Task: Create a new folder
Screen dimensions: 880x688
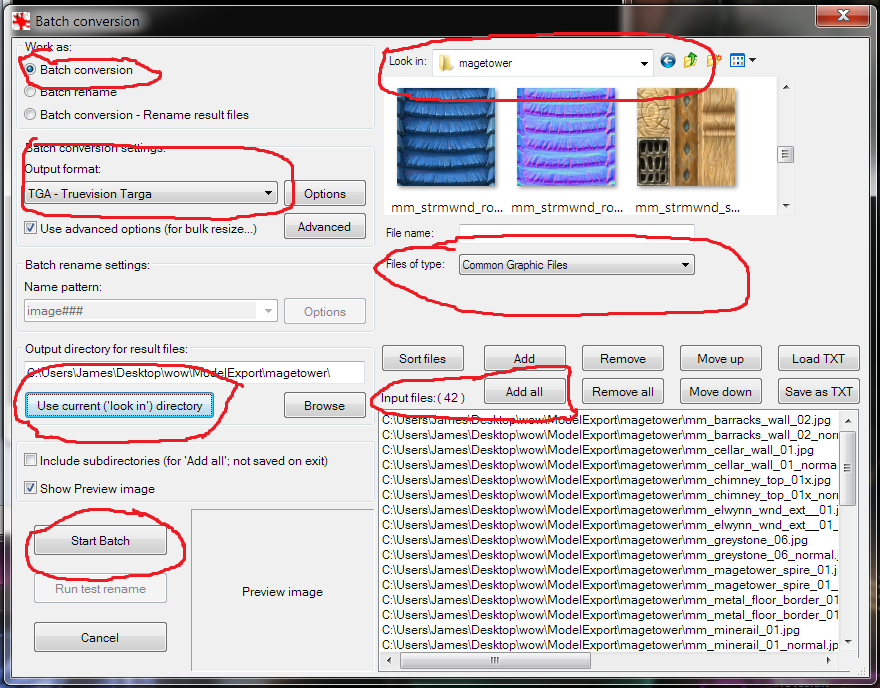Action: click(714, 61)
